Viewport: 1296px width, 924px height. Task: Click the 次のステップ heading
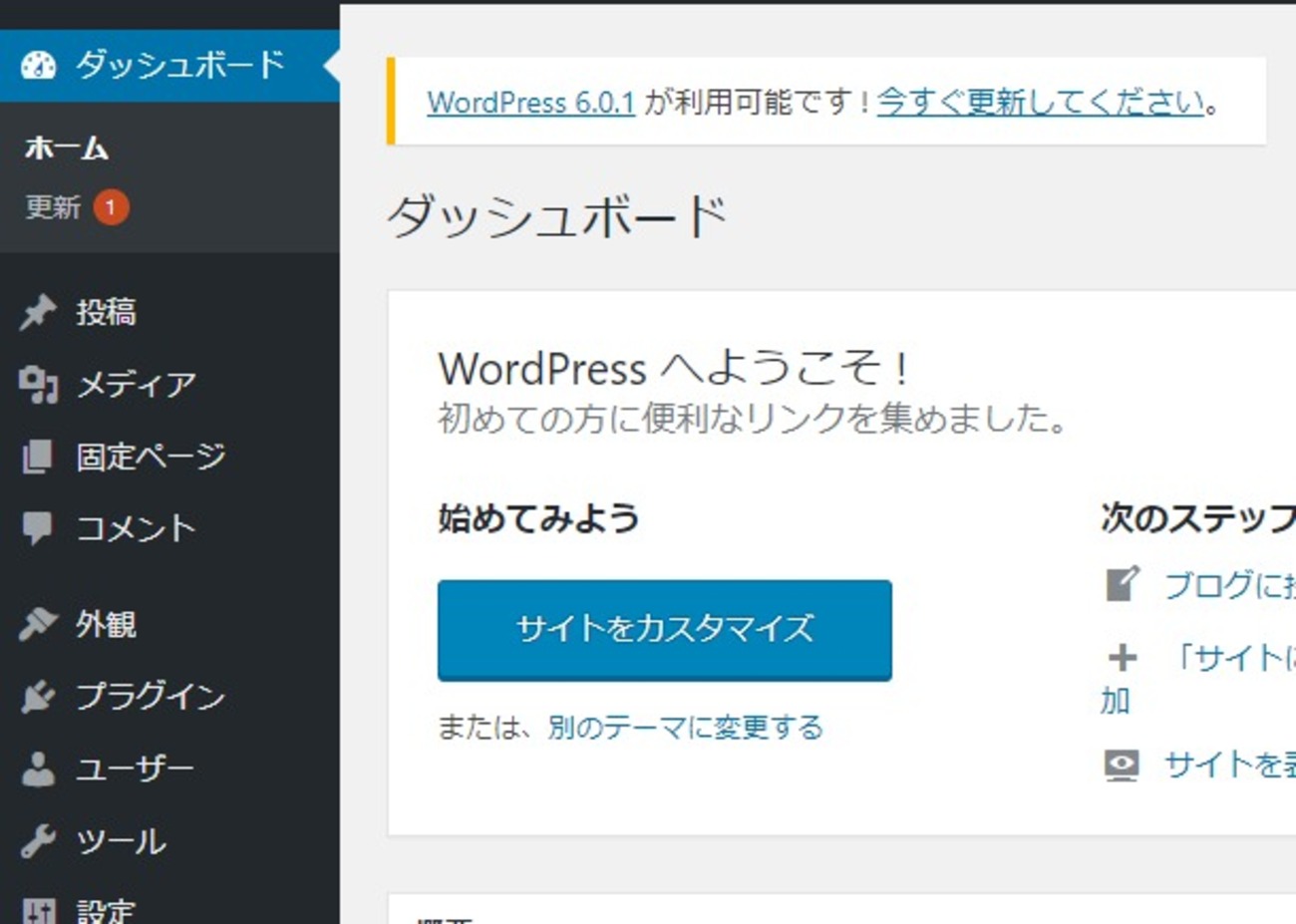1198,518
